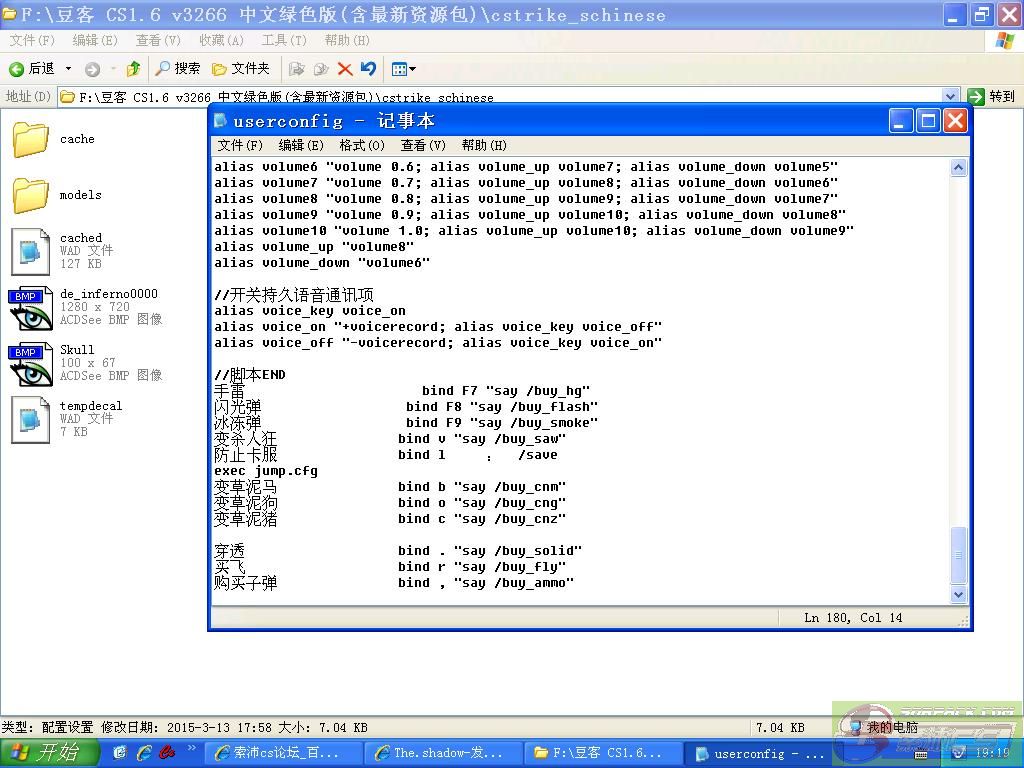Open Notepad's 编辑(E) menu

pyautogui.click(x=301, y=145)
